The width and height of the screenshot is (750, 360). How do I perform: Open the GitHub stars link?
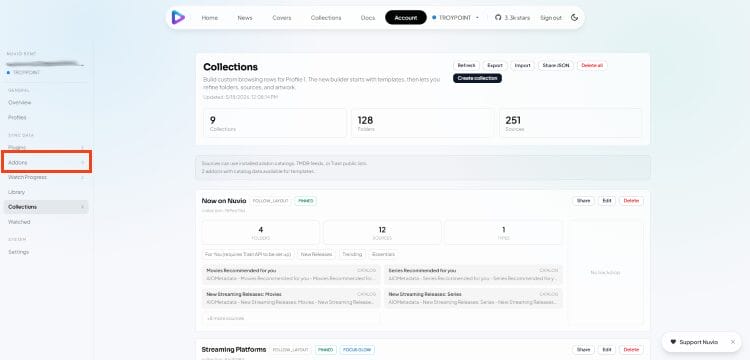point(511,18)
